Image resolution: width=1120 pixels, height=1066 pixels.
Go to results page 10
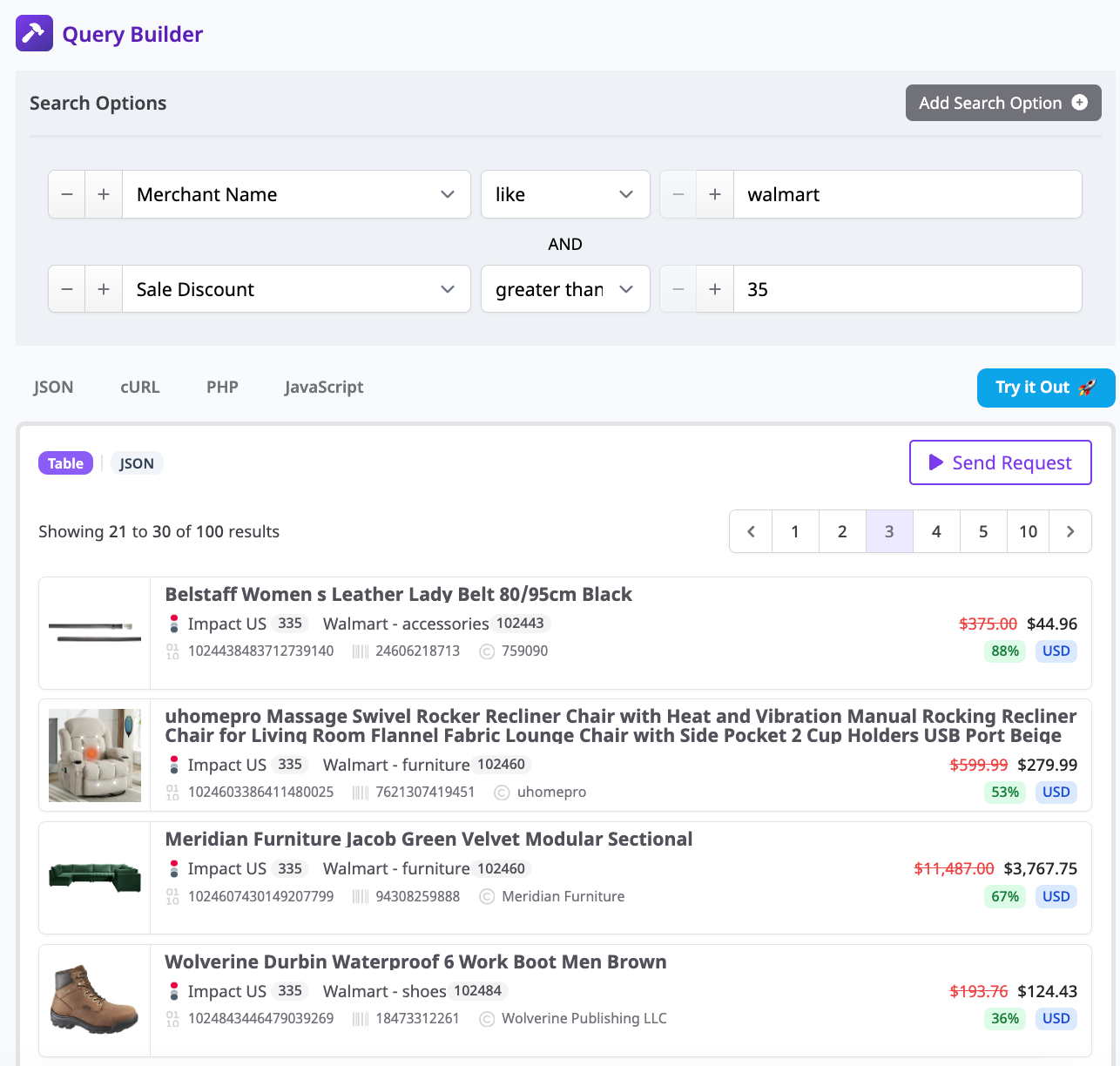pos(1029,531)
